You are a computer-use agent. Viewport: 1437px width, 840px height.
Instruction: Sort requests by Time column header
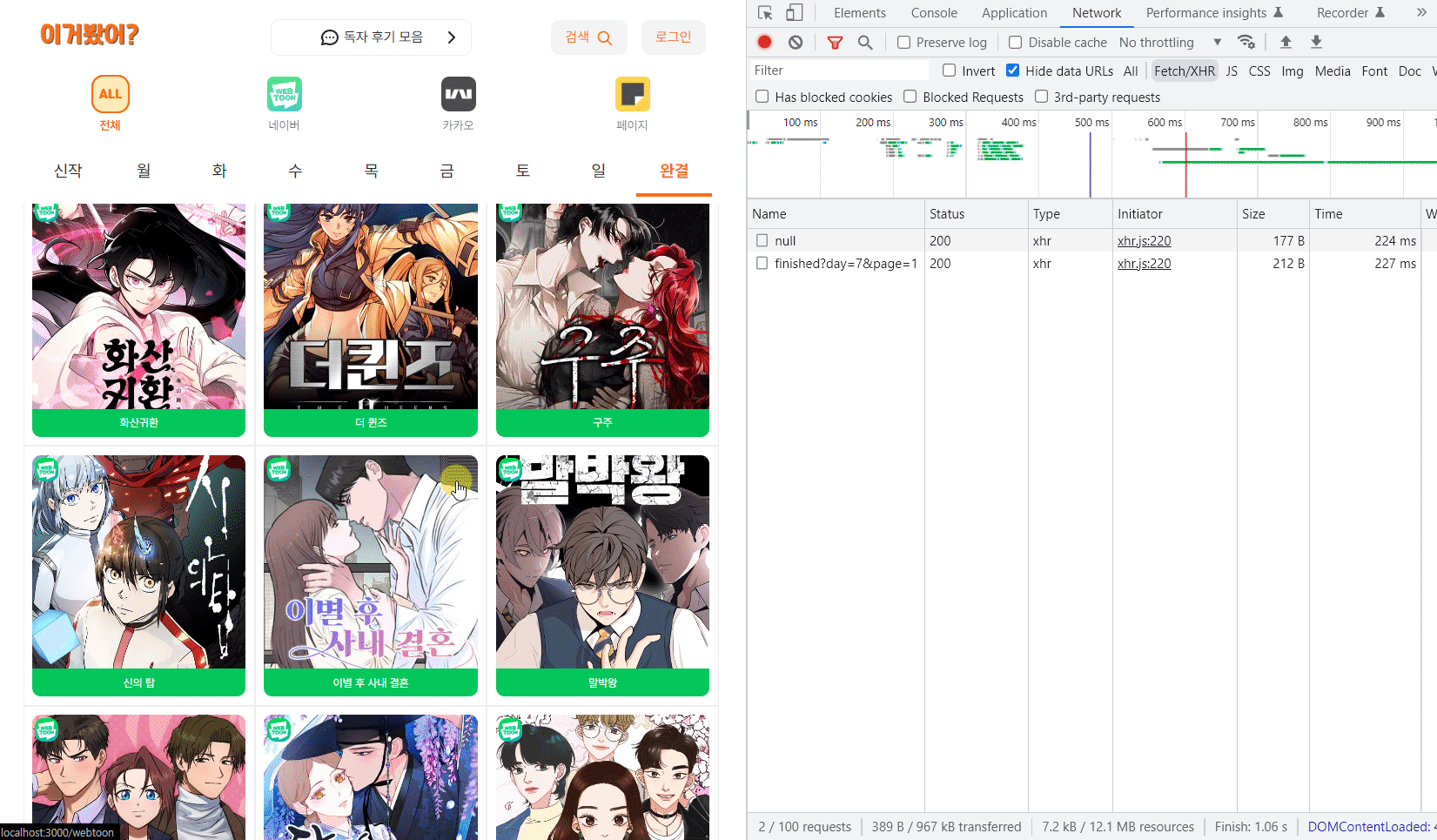click(1364, 214)
